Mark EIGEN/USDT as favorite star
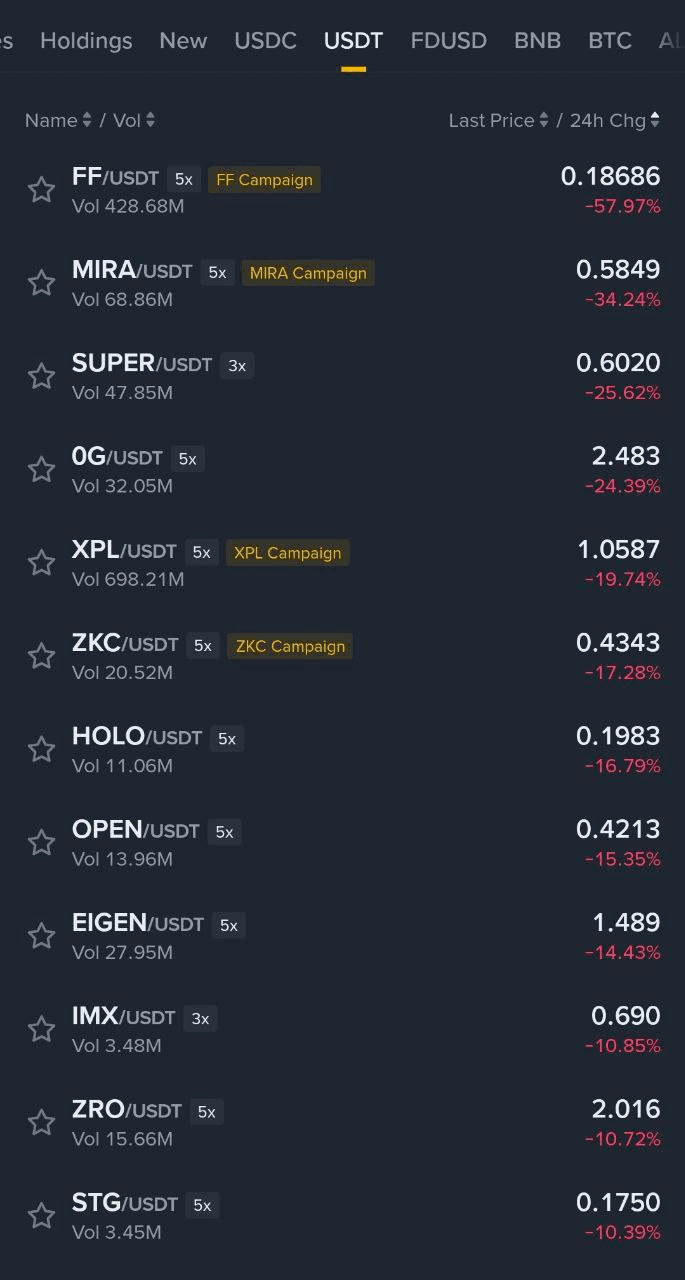 pos(41,936)
